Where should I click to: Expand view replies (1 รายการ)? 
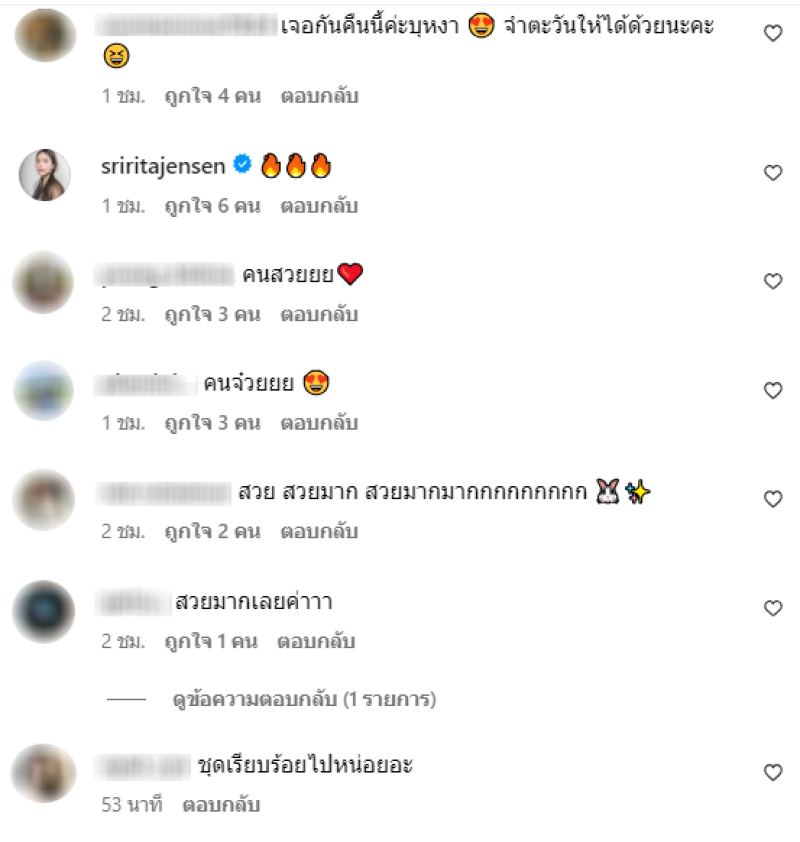(x=304, y=699)
